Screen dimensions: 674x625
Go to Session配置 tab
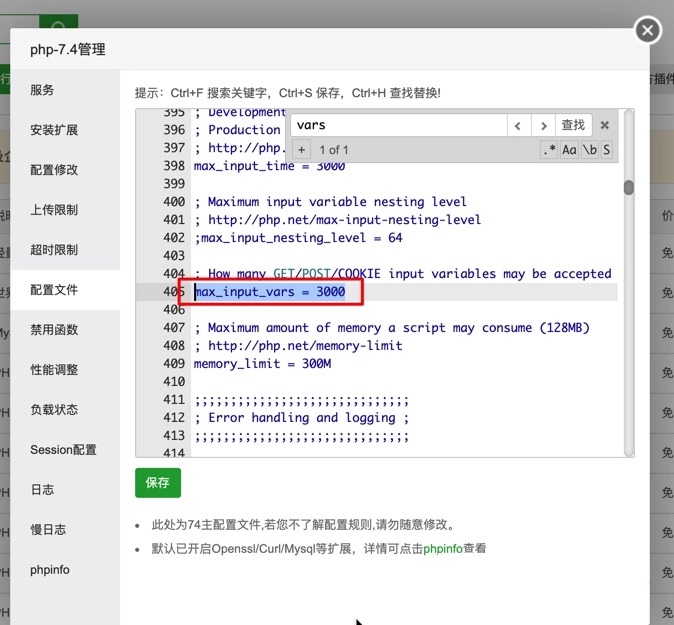coord(63,450)
